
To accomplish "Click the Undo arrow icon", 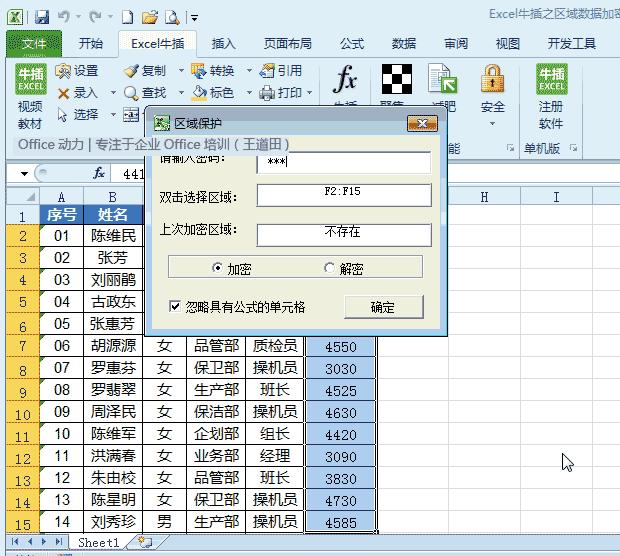I will (x=64, y=17).
